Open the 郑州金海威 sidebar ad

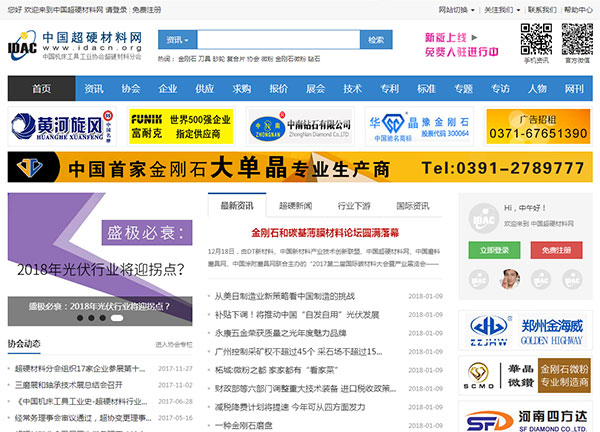point(525,331)
